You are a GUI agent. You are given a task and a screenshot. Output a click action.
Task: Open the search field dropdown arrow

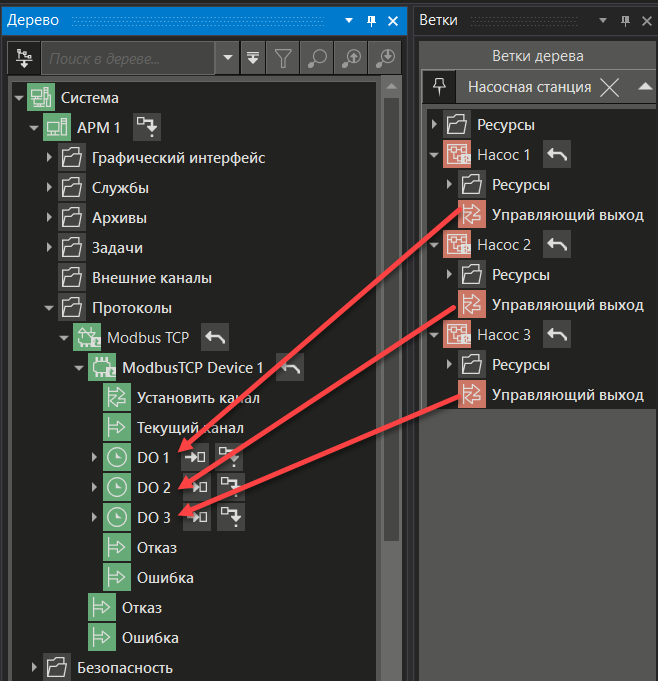pos(229,59)
